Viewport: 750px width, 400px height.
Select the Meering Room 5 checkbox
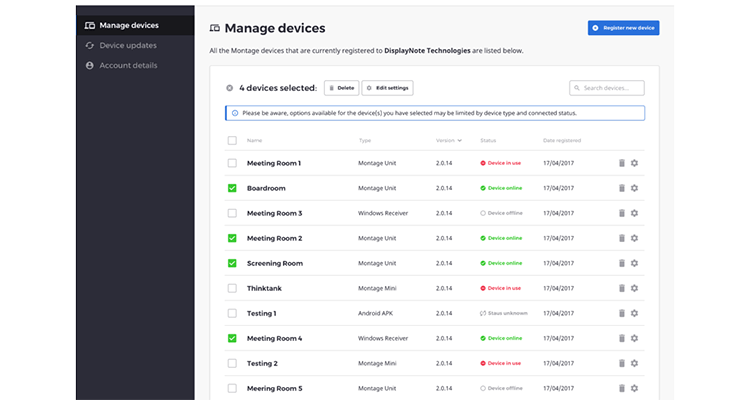232,388
